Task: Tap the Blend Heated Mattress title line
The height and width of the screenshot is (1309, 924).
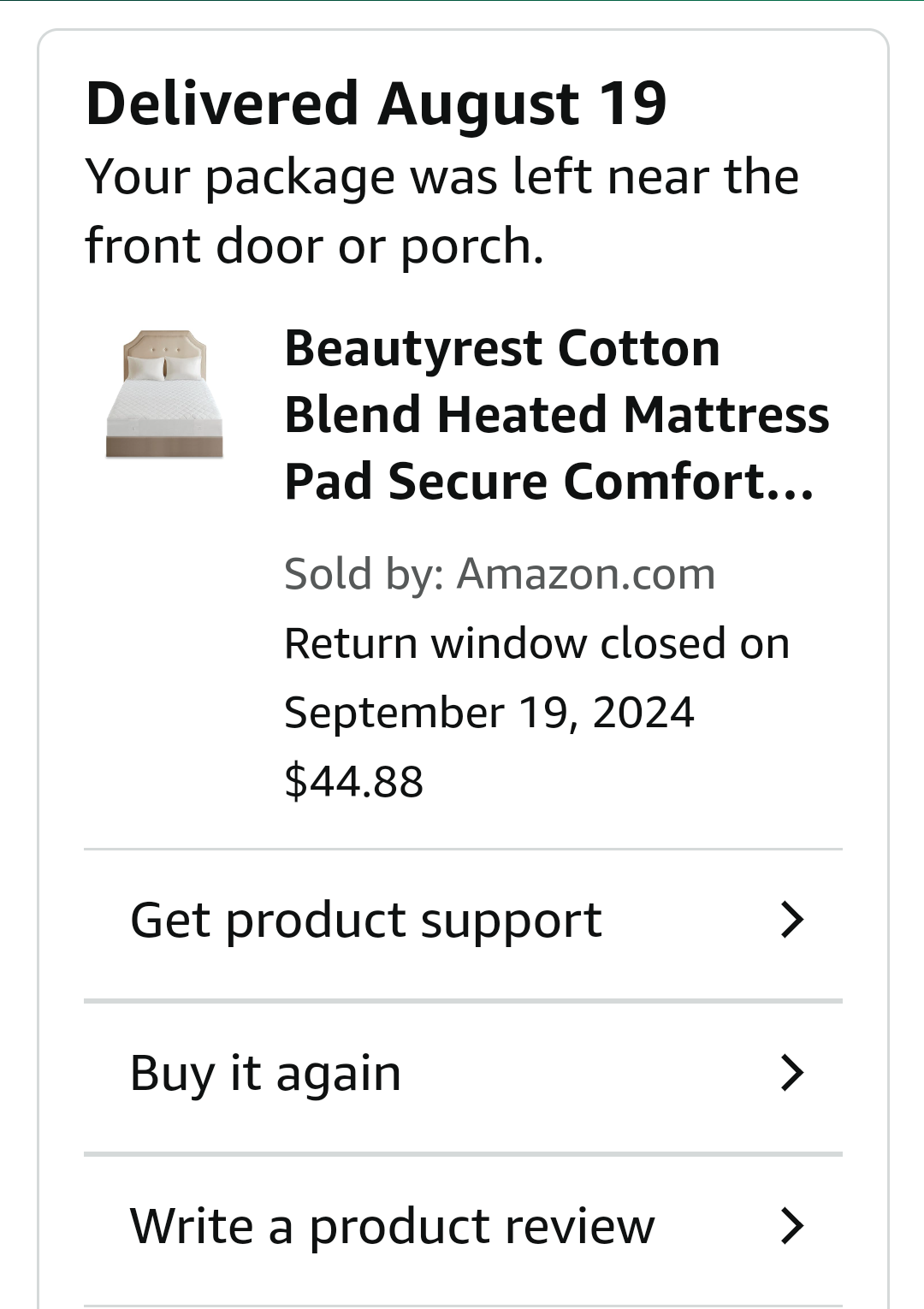Action: pyautogui.click(x=556, y=415)
